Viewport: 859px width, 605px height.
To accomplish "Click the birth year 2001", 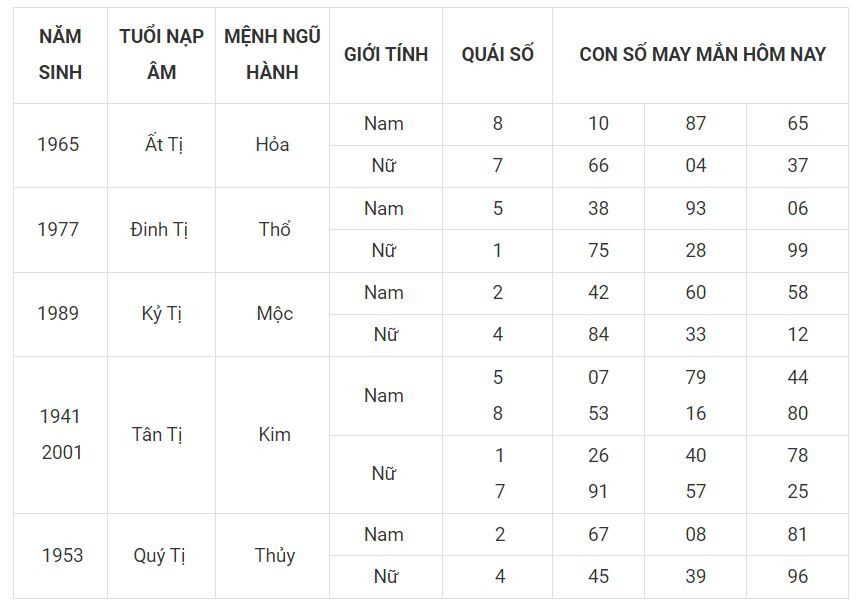I will tap(61, 452).
